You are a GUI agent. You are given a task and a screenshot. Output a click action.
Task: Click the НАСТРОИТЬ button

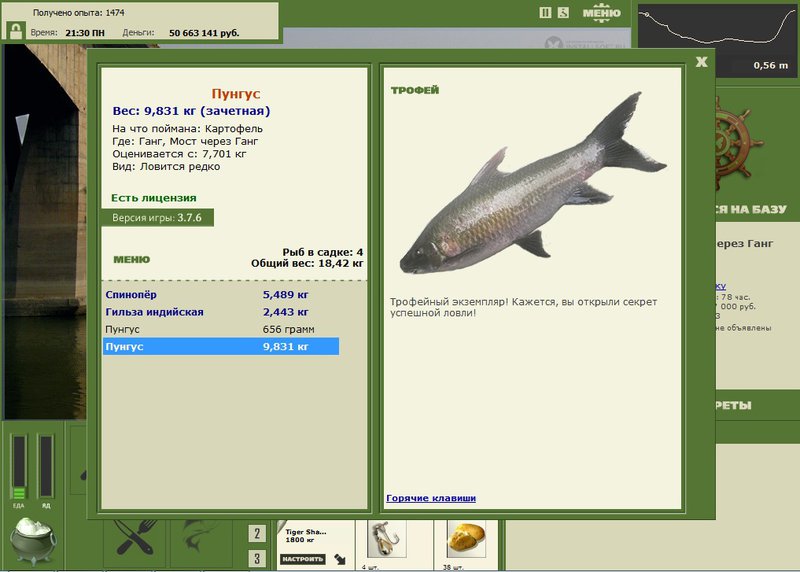(303, 559)
